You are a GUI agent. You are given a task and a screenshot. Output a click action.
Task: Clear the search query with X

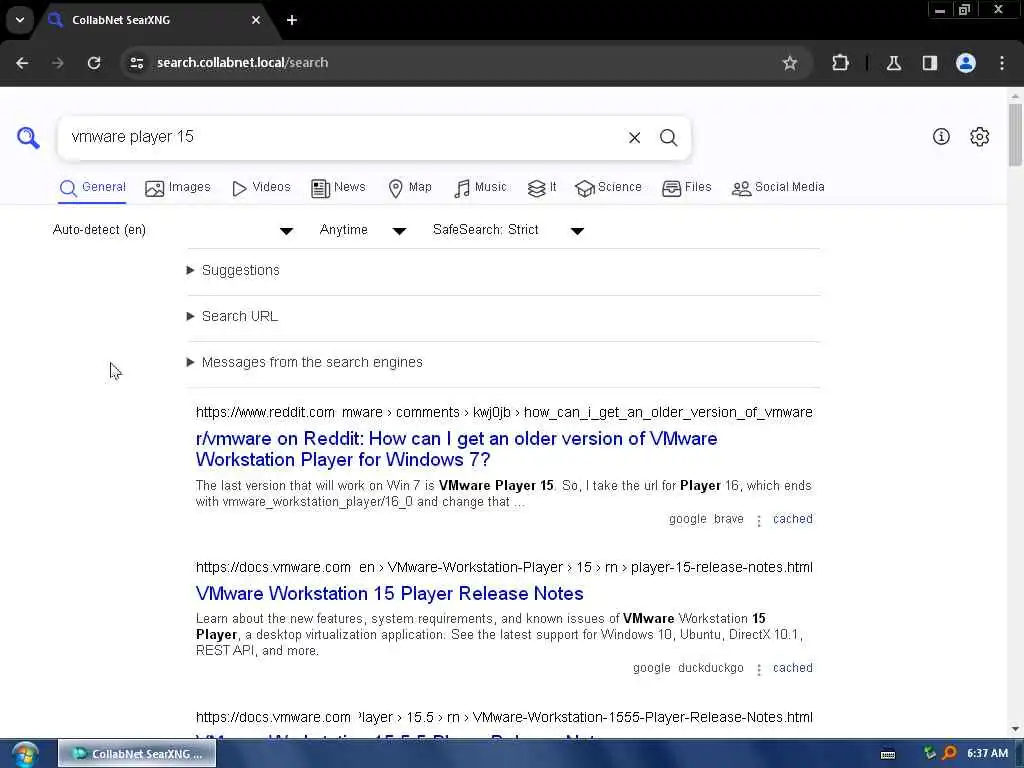634,137
